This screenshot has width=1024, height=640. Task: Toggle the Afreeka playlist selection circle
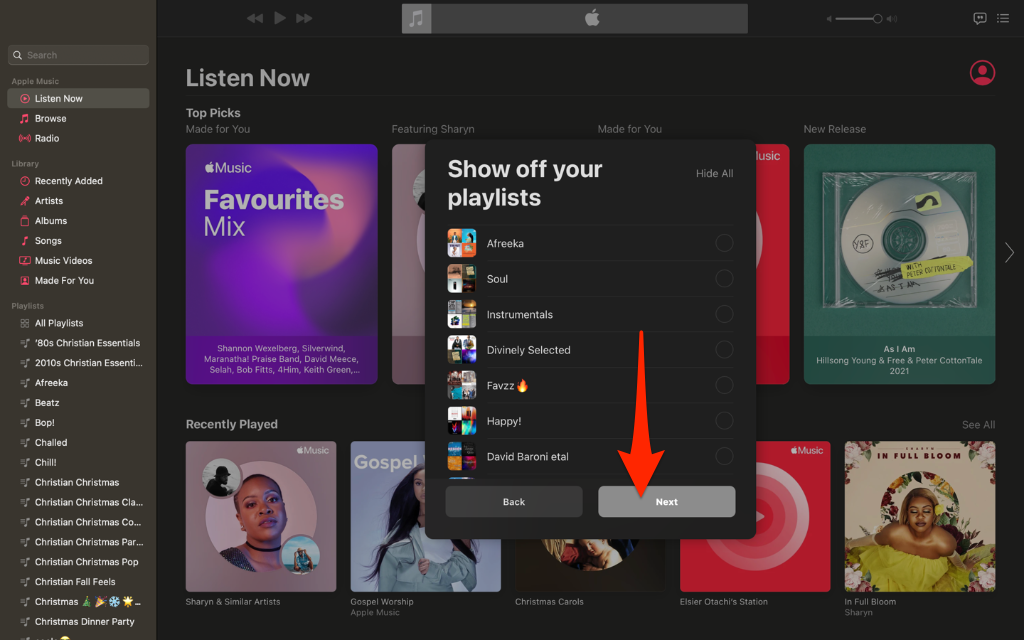[724, 243]
